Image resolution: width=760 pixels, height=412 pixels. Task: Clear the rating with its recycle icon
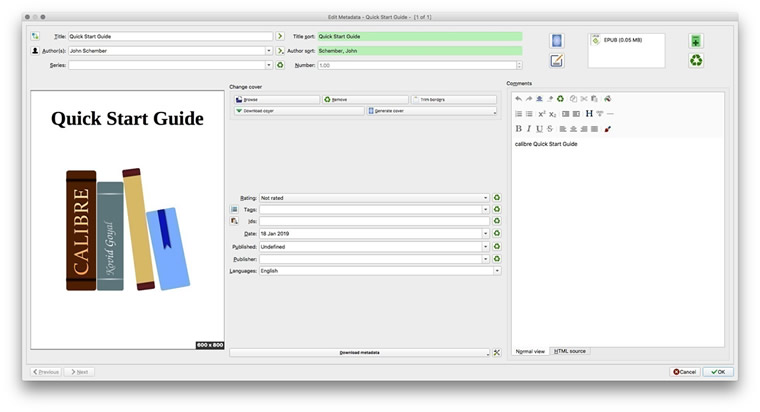496,198
